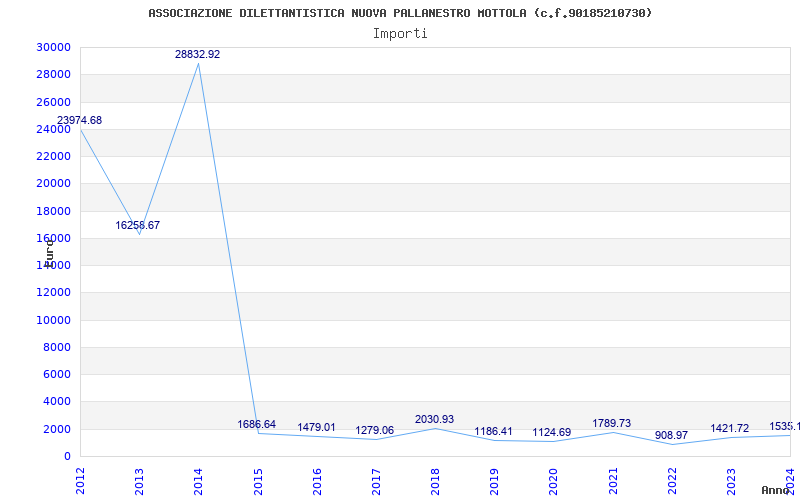Click the Anno x-axis title
The height and width of the screenshot is (500, 800).
776,490
